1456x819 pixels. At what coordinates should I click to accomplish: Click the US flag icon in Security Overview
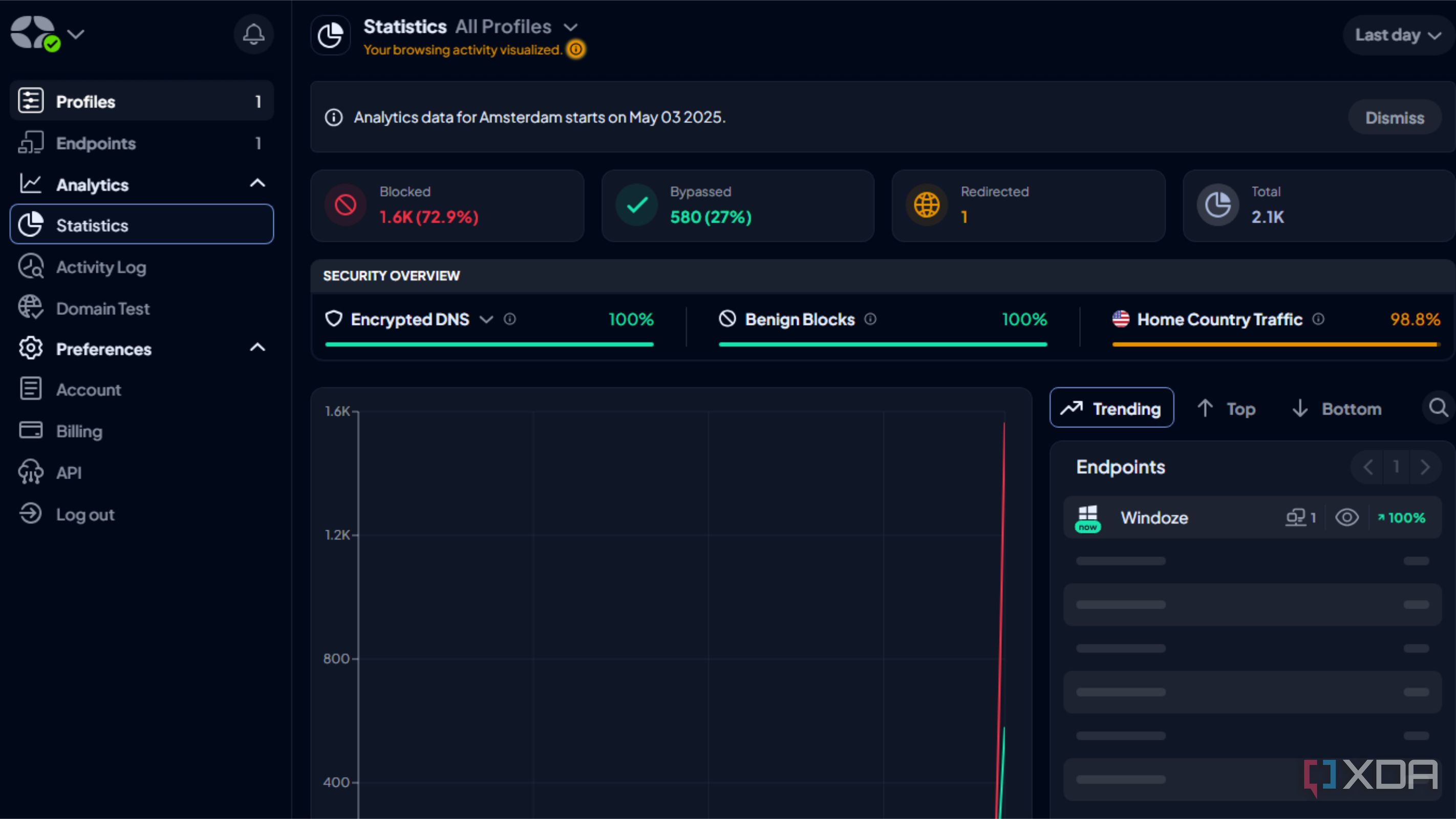coord(1121,319)
